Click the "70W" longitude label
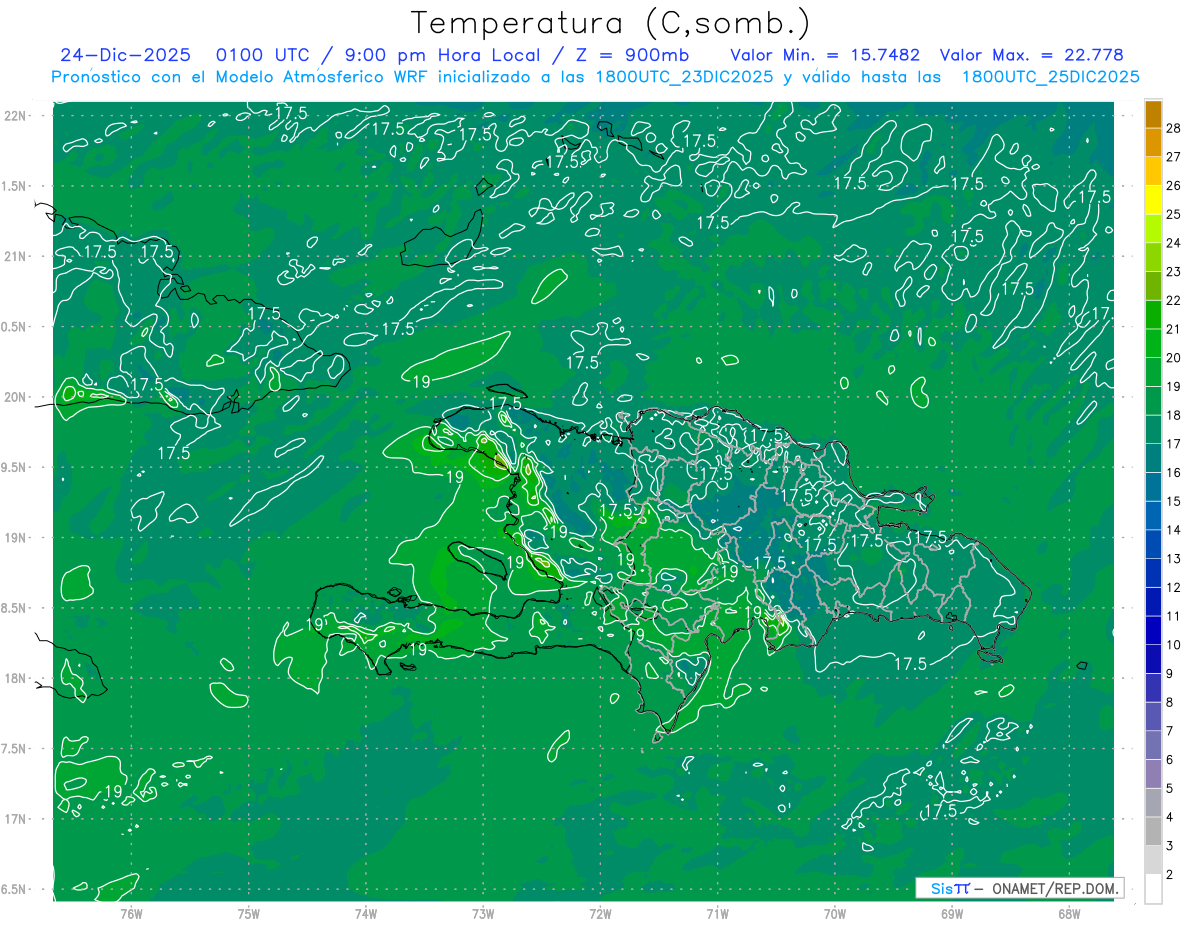This screenshot has width=1200, height=927. pyautogui.click(x=835, y=913)
